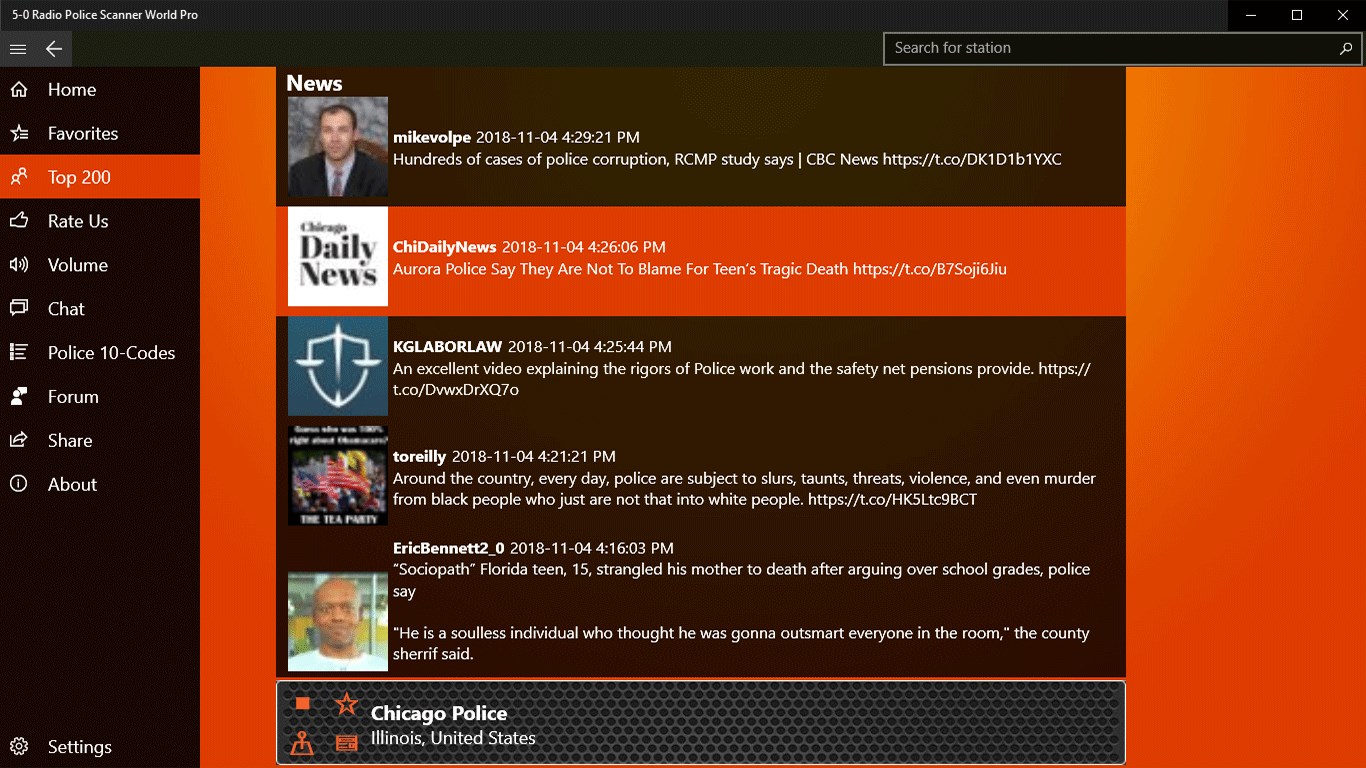
Task: Click the Chat bubble icon
Action: 18,309
